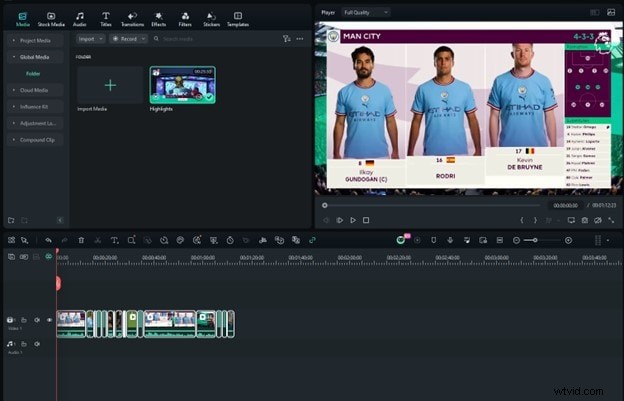The height and width of the screenshot is (401, 624).
Task: Open the Full Quality playback dropdown
Action: [365, 12]
